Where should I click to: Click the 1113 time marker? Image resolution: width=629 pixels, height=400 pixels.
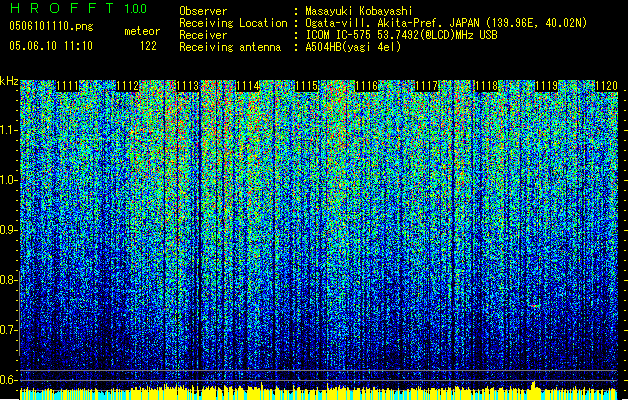click(x=187, y=86)
